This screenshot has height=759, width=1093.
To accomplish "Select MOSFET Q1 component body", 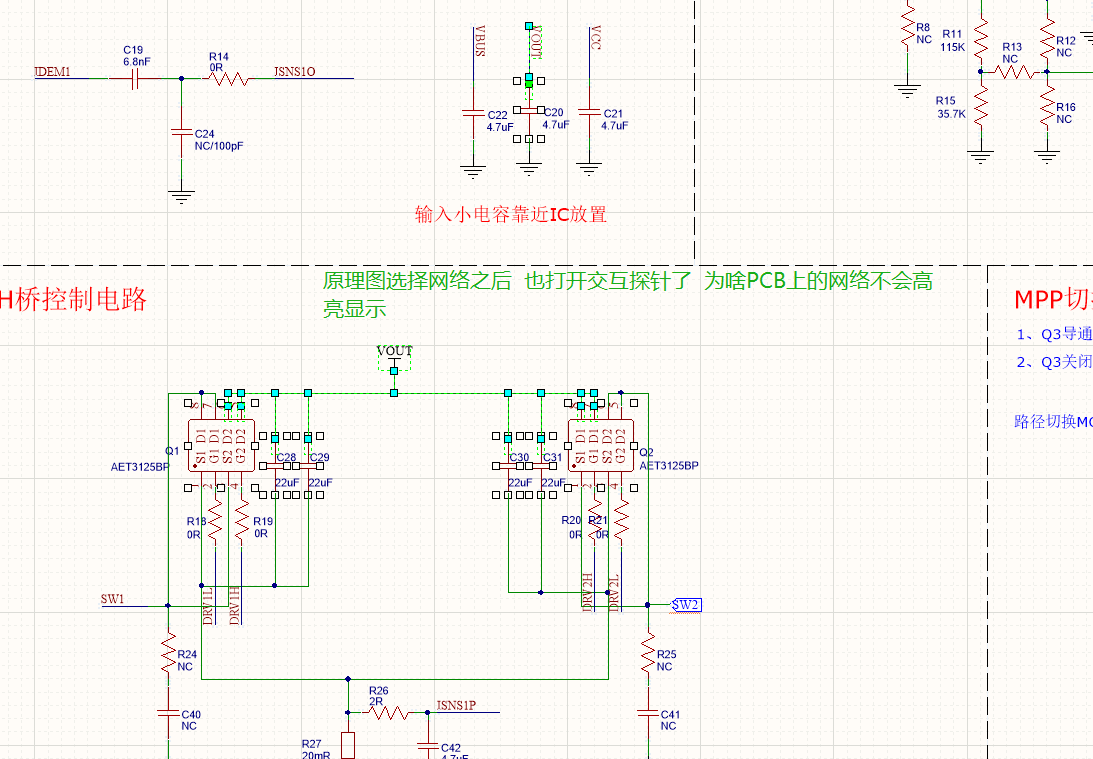I will click(x=221, y=445).
